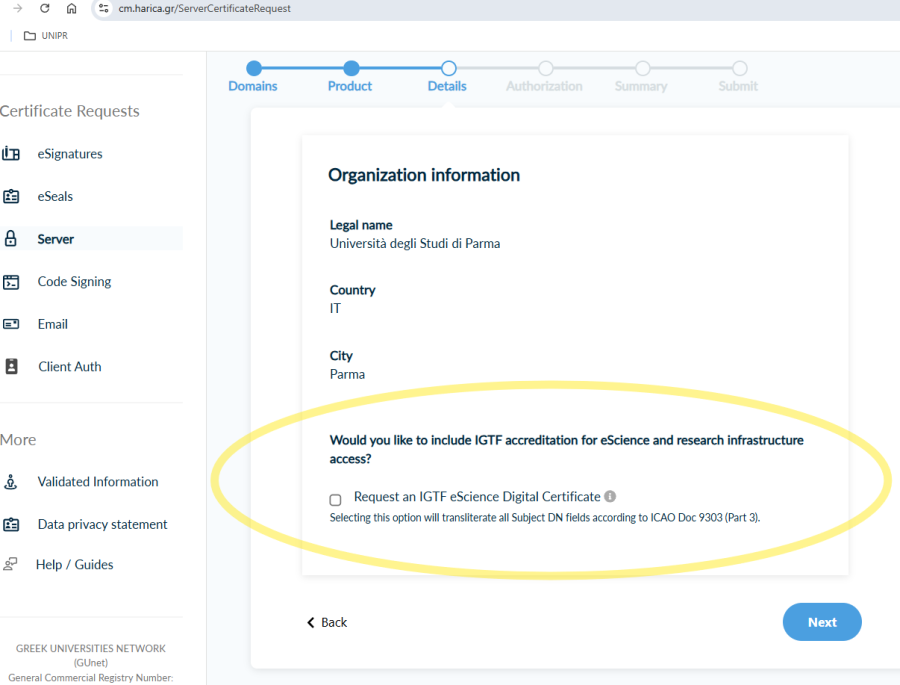Open Data privacy statement page

102,524
